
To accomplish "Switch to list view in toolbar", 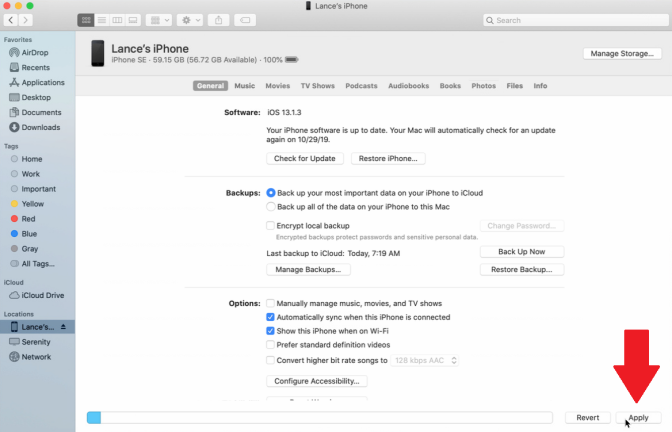I will [102, 20].
